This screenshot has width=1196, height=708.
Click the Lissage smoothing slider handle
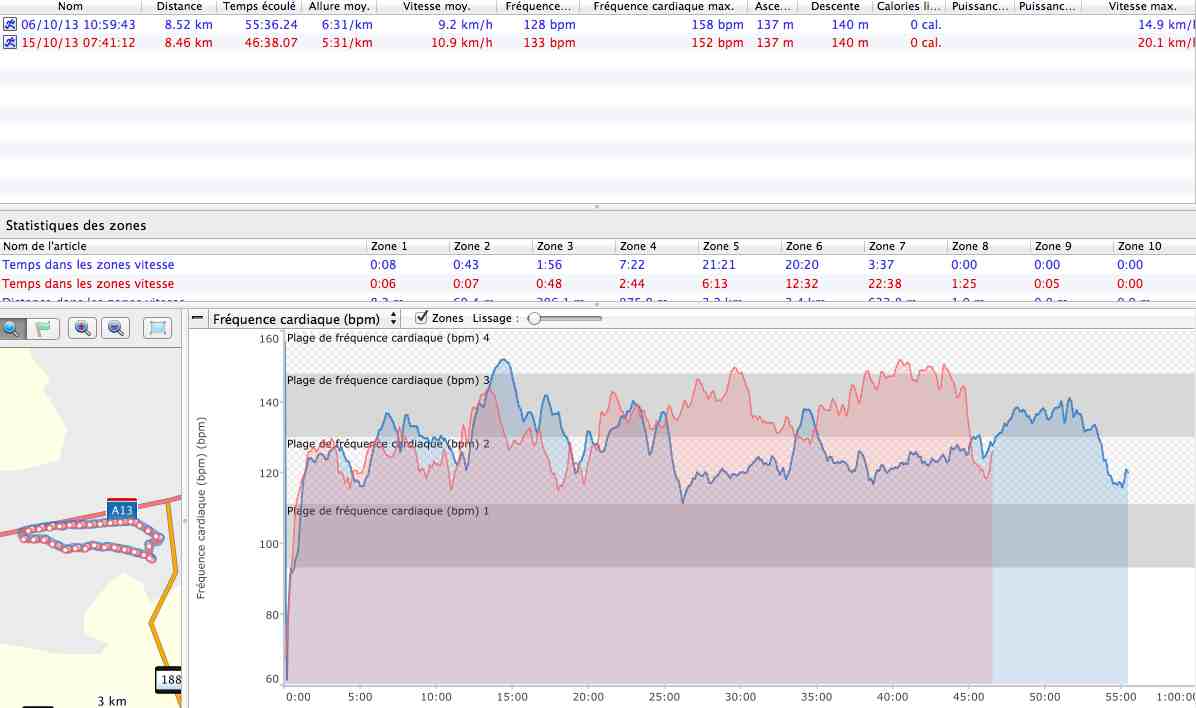pos(534,319)
